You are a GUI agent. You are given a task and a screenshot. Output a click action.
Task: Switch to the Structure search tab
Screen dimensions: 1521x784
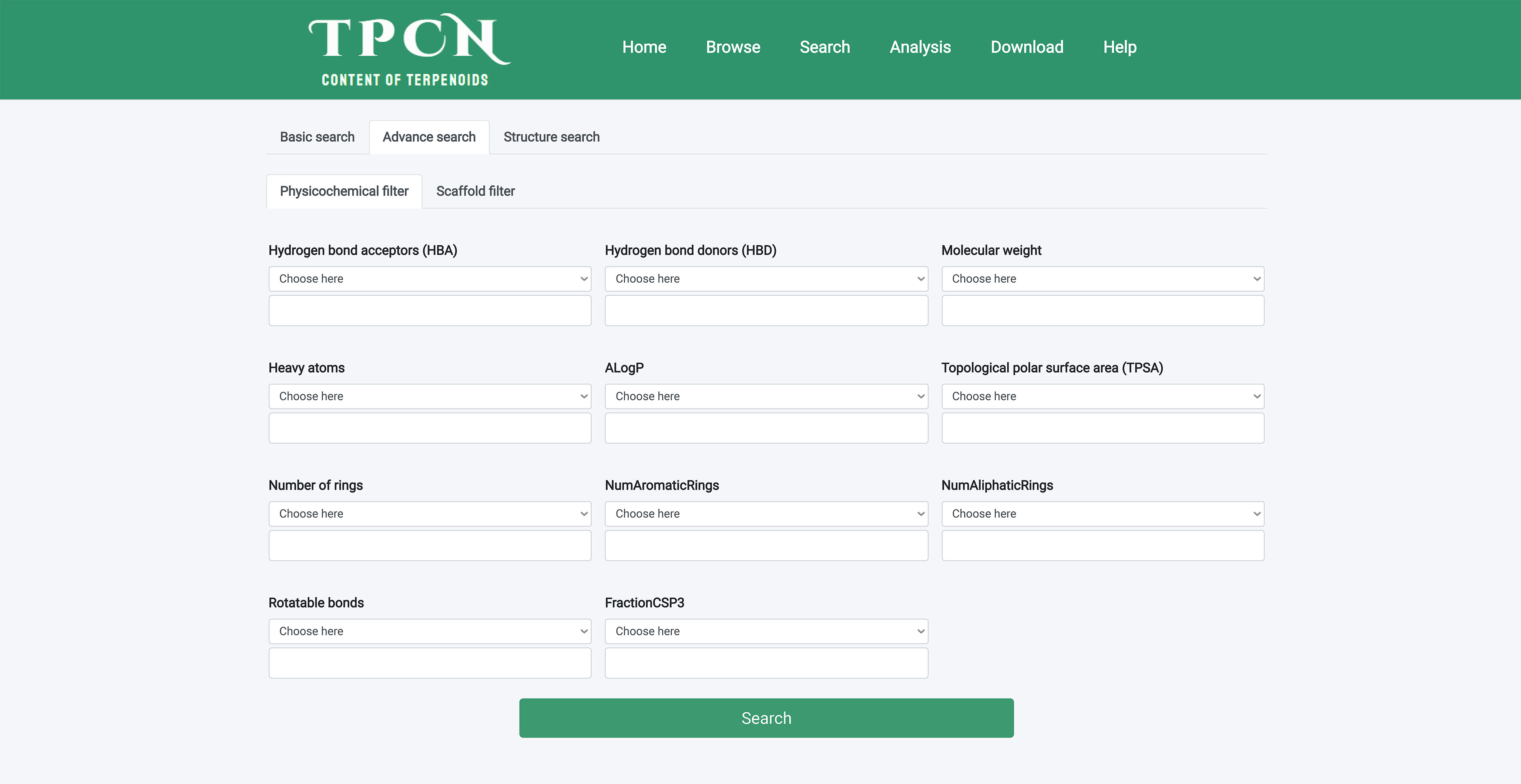[x=551, y=137]
